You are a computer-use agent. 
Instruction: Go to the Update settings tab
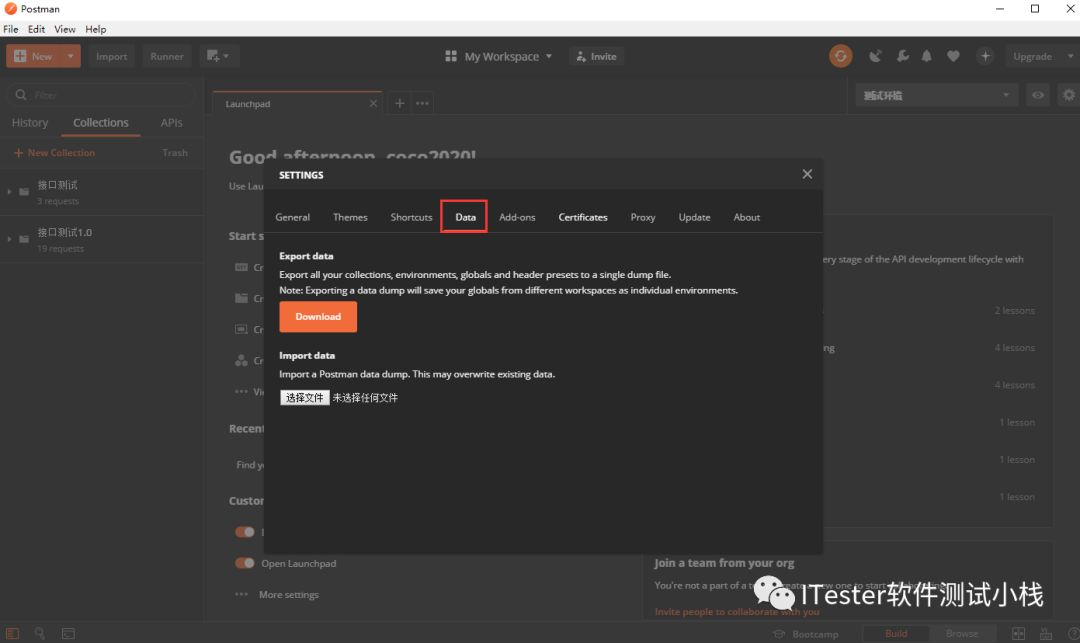[x=694, y=217]
